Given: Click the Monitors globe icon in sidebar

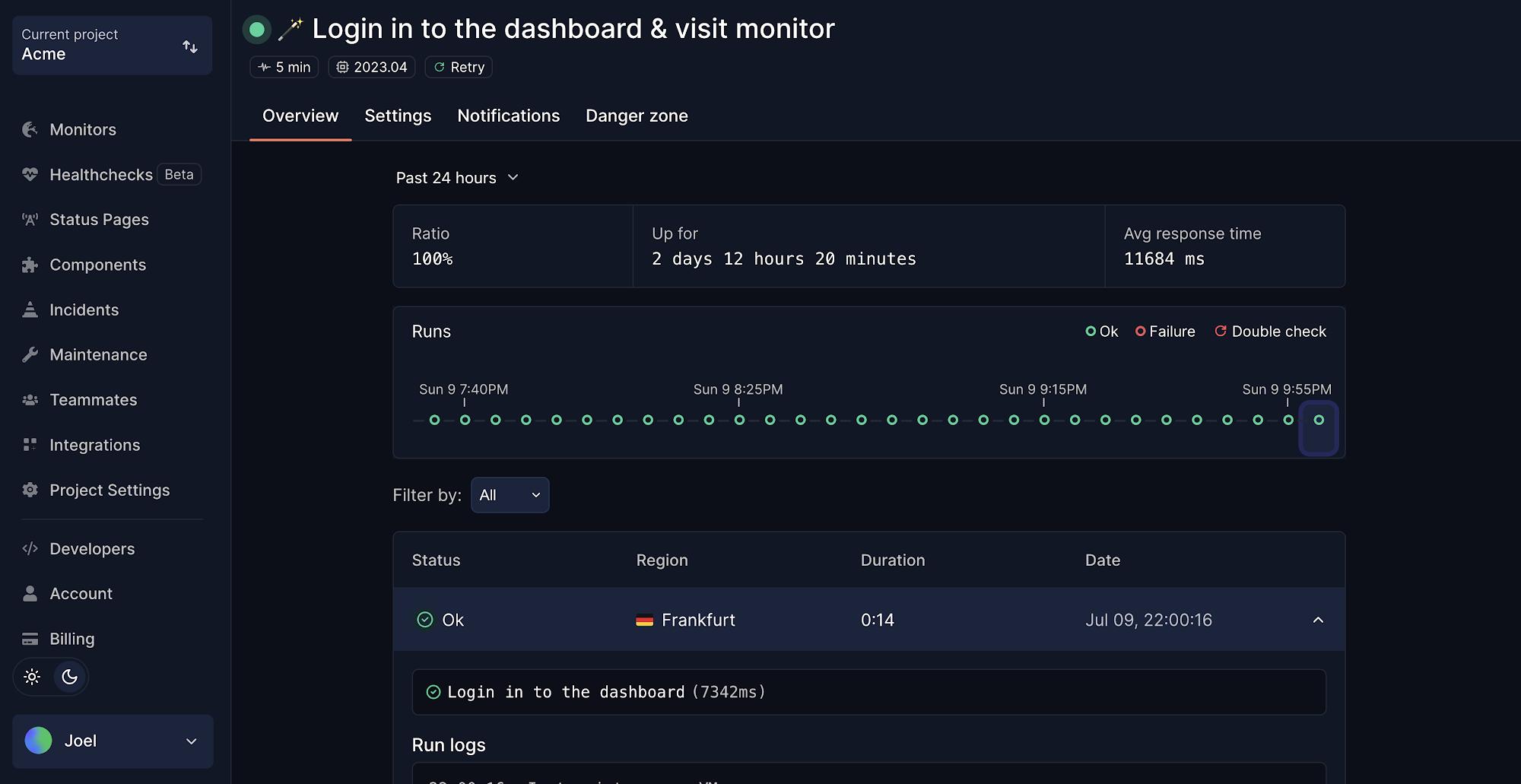Looking at the screenshot, I should [30, 130].
